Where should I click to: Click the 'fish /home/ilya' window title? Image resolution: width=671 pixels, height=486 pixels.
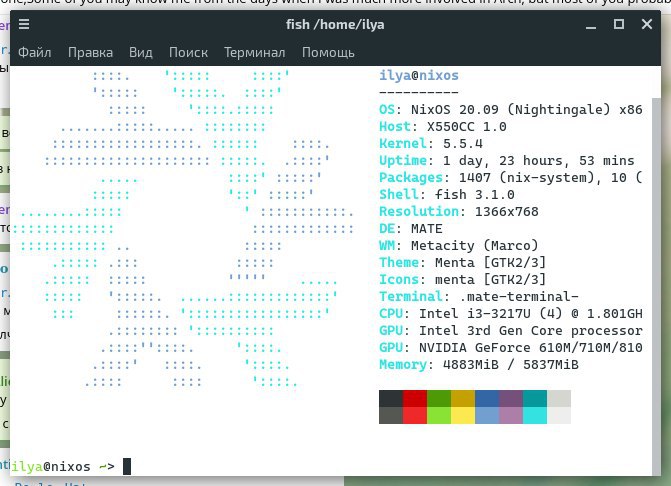point(335,25)
